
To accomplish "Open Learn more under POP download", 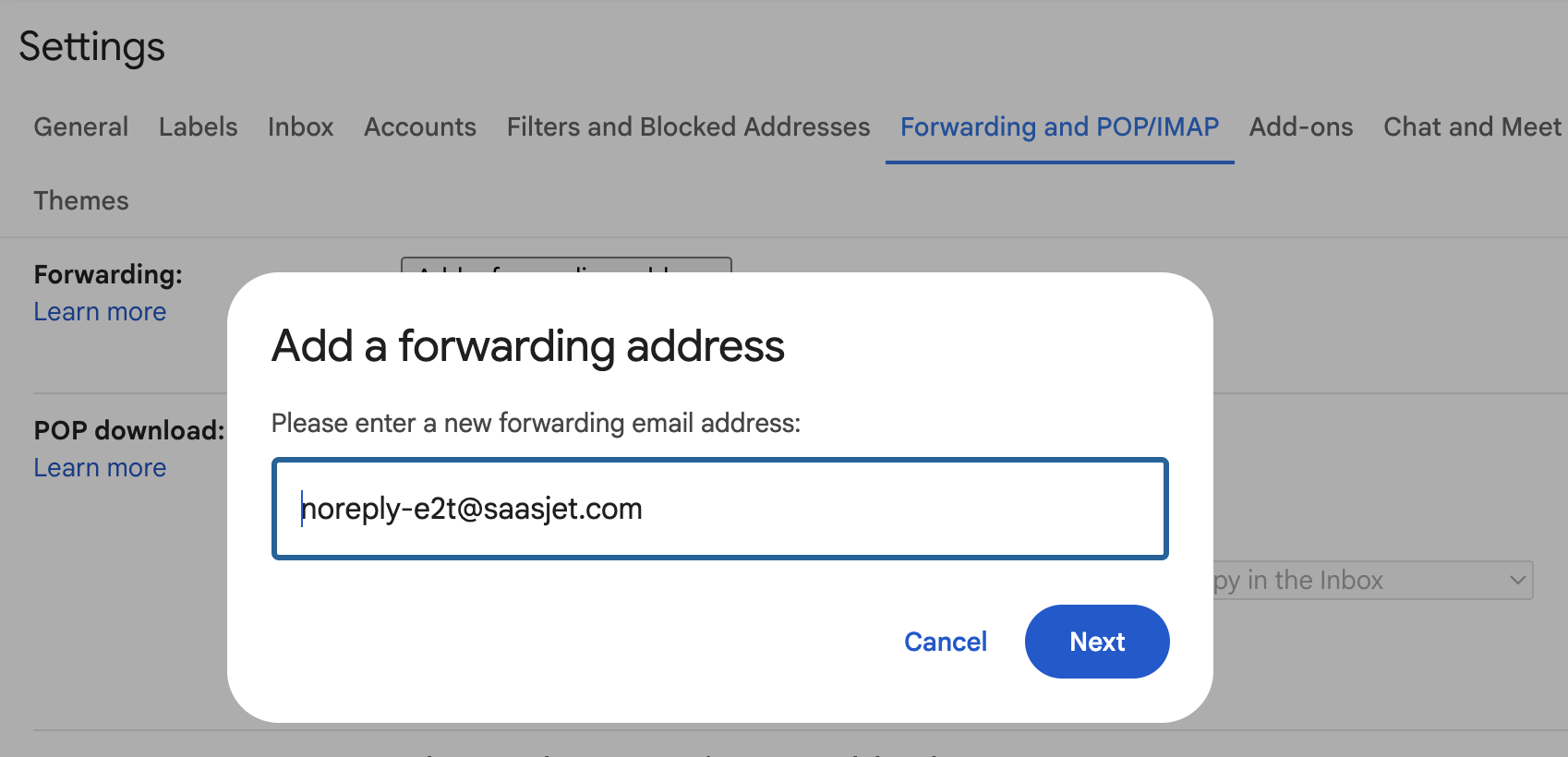I will click(x=100, y=468).
